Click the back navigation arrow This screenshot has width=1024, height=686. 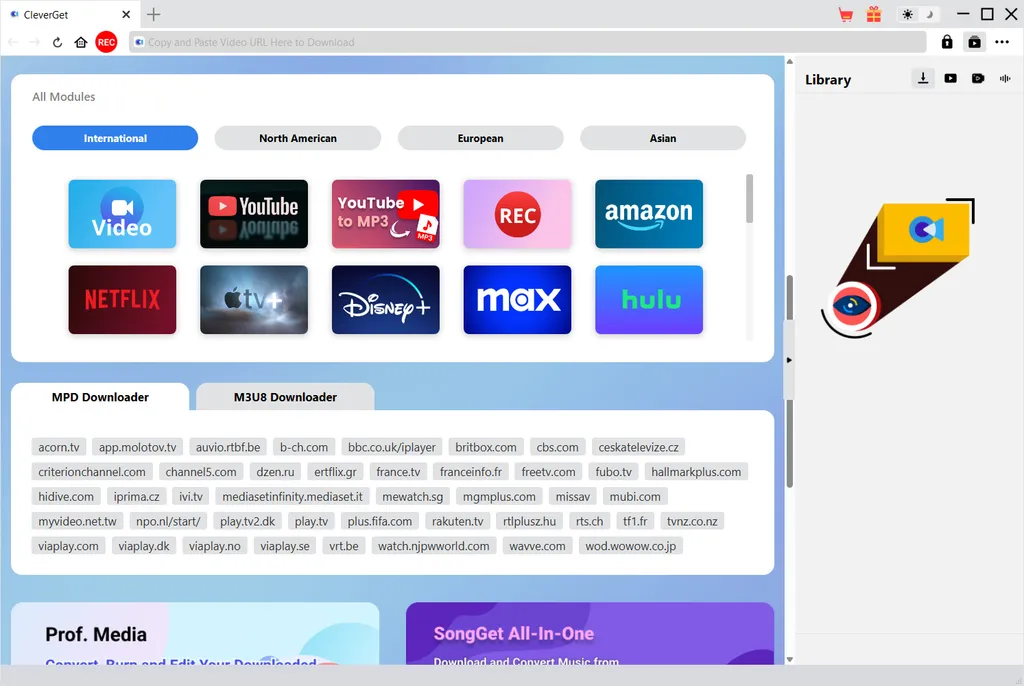13,42
